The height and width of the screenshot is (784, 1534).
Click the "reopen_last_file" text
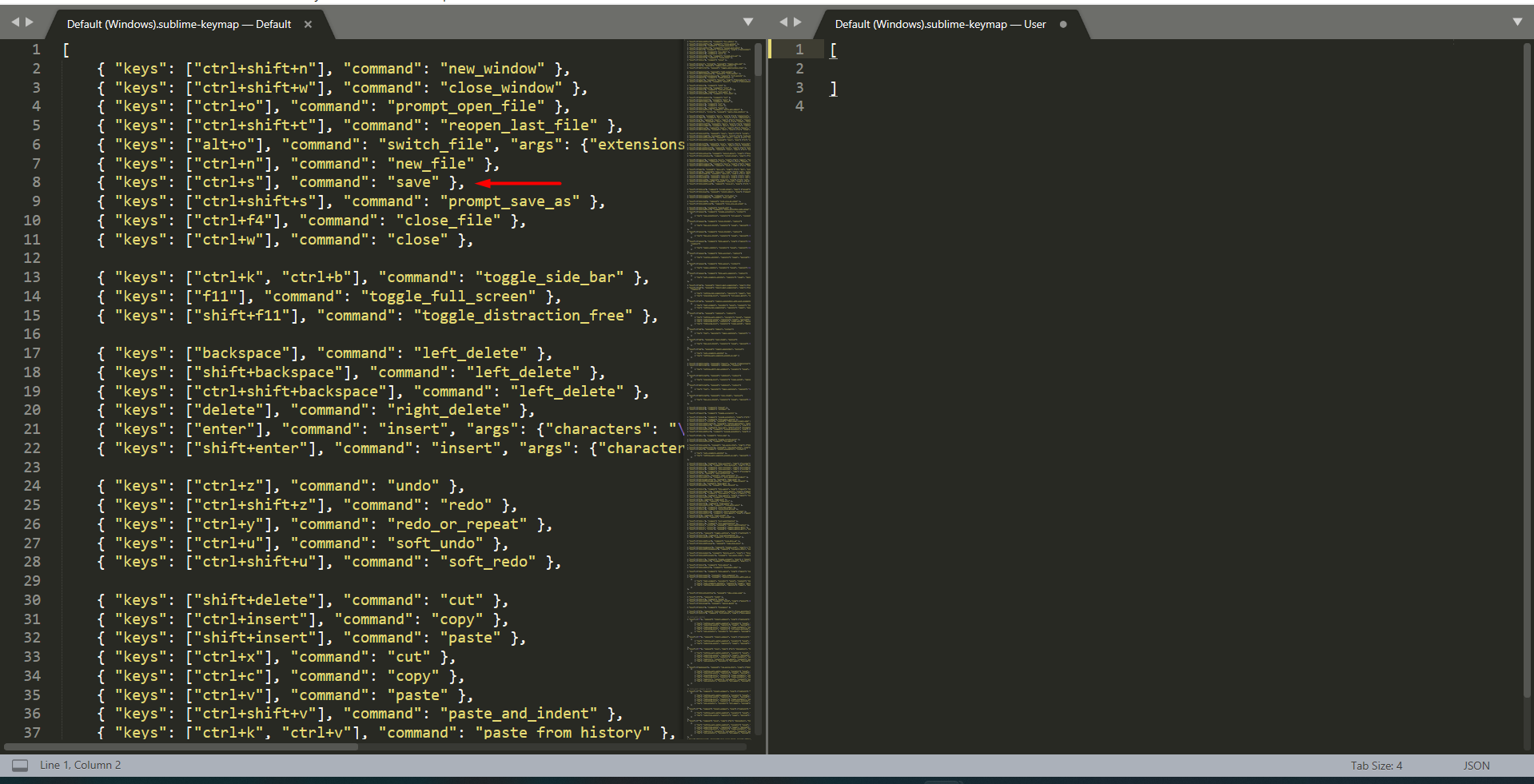click(519, 125)
